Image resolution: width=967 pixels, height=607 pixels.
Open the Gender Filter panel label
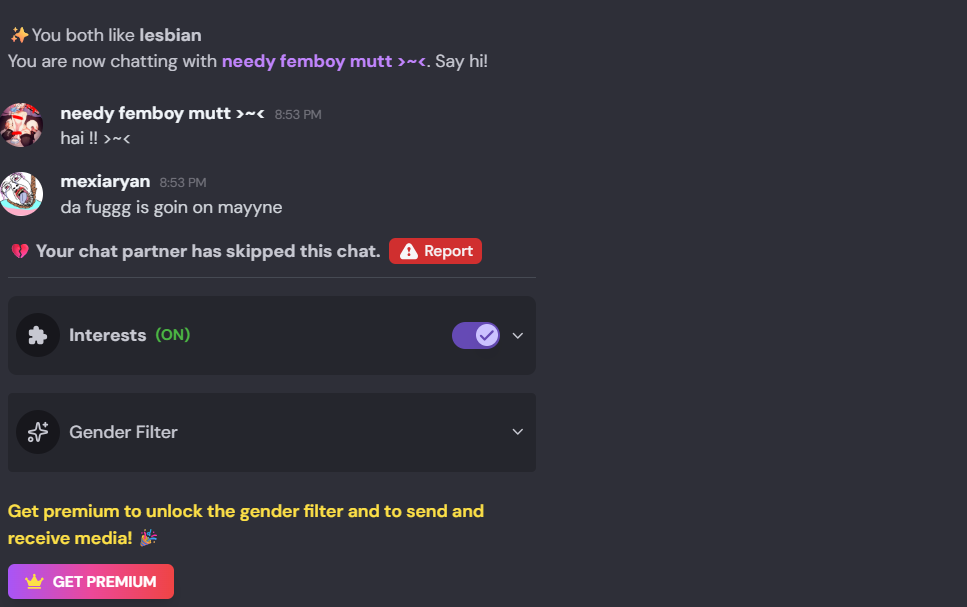(x=123, y=432)
